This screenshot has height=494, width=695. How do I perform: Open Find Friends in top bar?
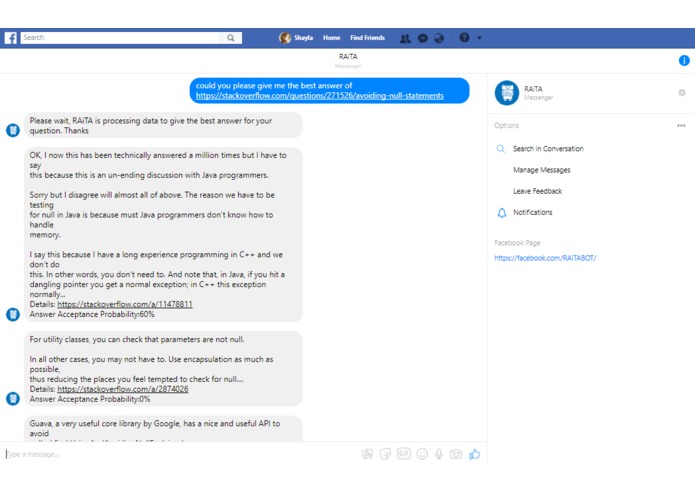(x=367, y=38)
